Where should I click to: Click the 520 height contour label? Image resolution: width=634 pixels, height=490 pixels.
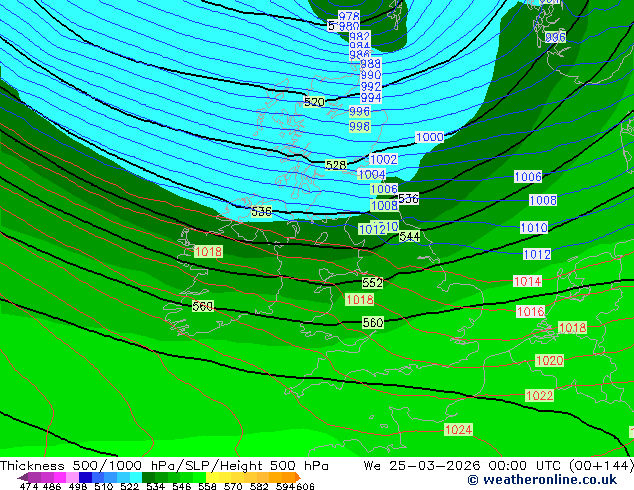pos(314,102)
